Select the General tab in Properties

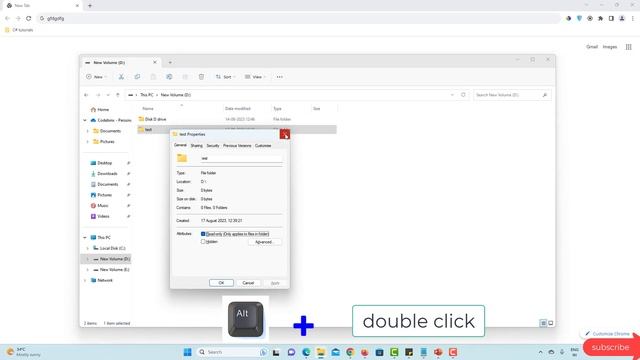coord(180,145)
